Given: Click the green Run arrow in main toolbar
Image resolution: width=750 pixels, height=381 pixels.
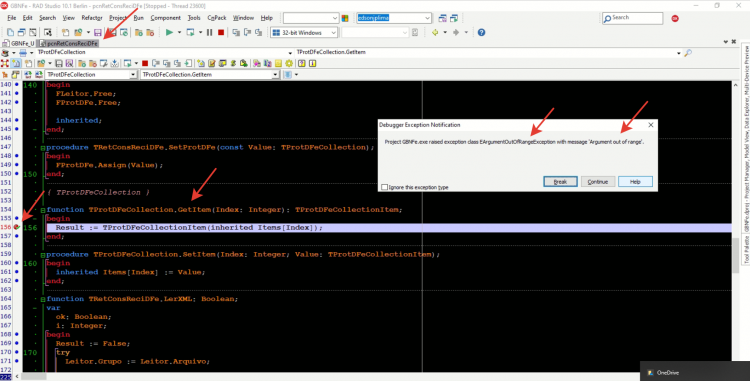Looking at the screenshot, I should [169, 33].
